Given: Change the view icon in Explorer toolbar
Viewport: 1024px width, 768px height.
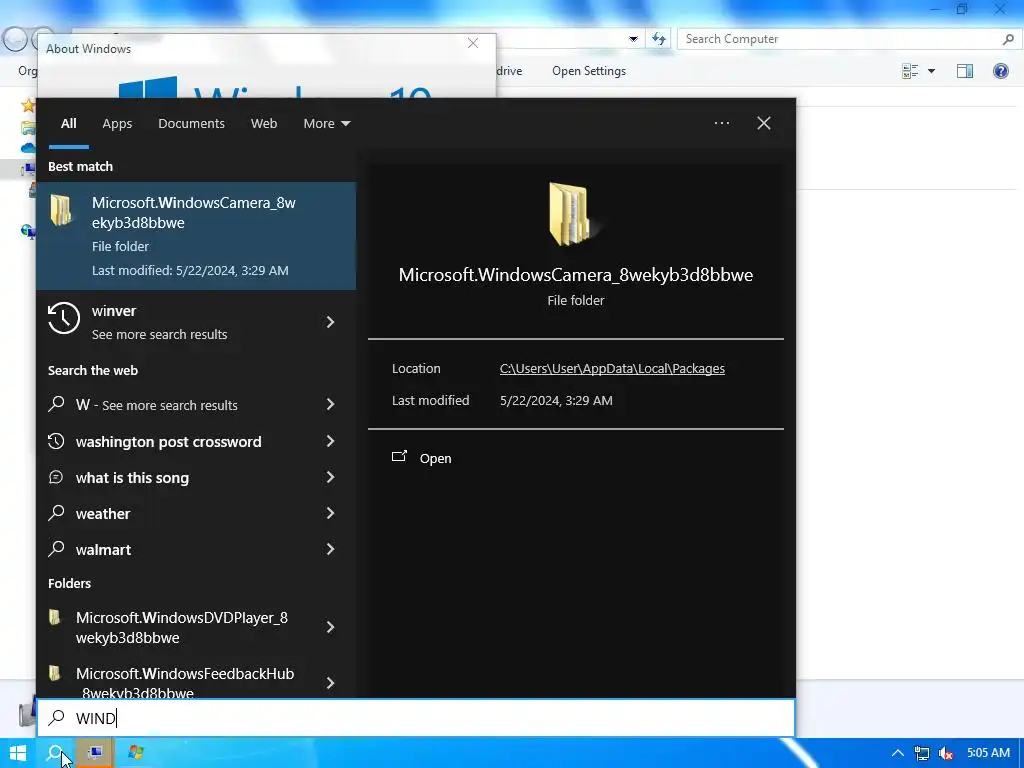Looking at the screenshot, I should (910, 71).
